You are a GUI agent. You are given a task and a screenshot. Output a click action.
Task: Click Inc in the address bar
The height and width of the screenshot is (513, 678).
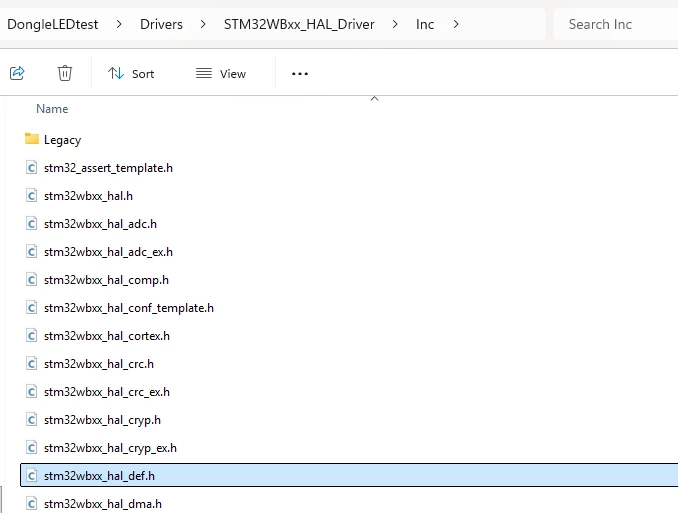tap(425, 24)
